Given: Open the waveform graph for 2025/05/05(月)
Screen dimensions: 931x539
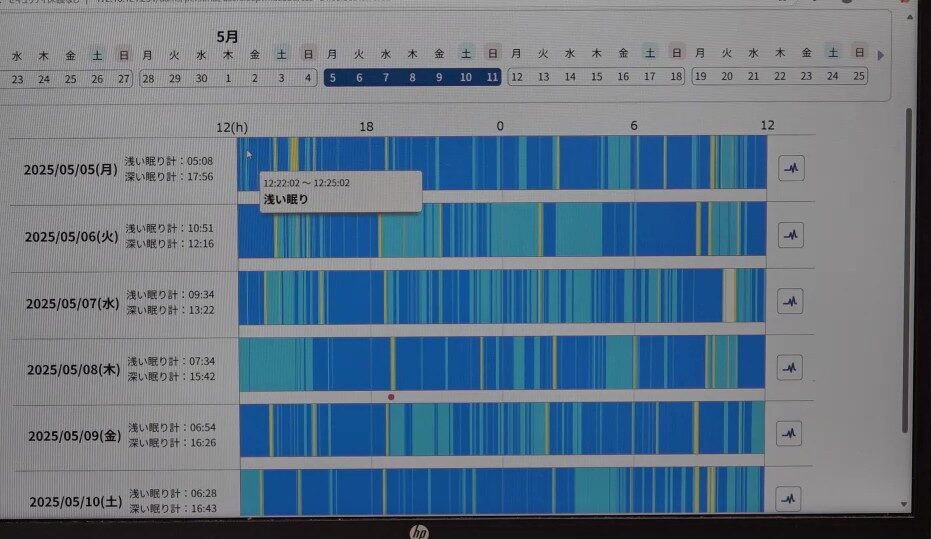Looking at the screenshot, I should tap(790, 169).
